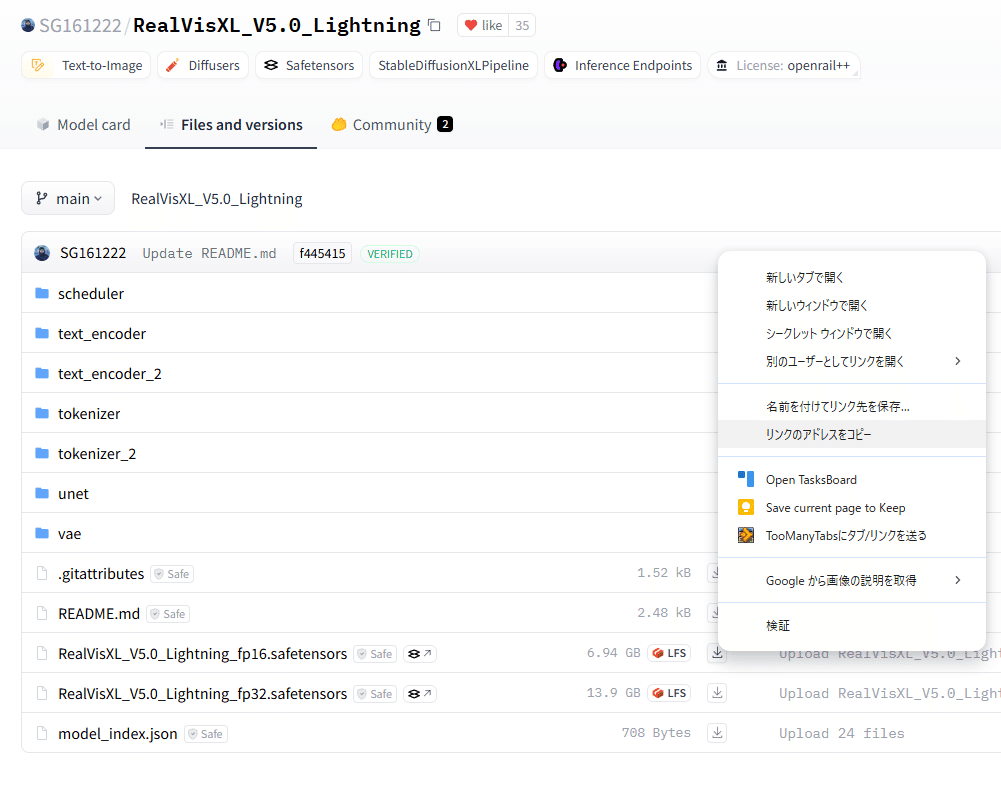Screen dimensions: 1001x793
Task: Open the text_encoder_2 folder
Action: click(x=110, y=374)
